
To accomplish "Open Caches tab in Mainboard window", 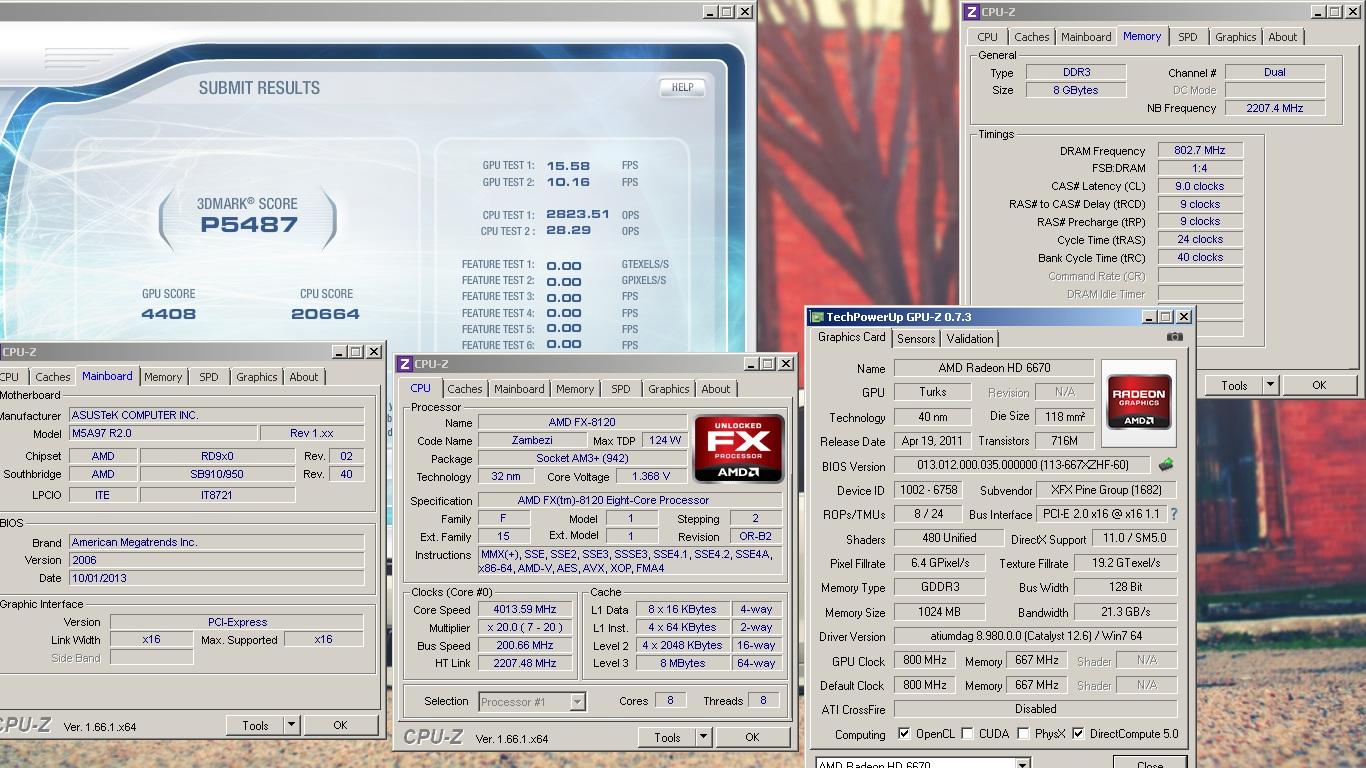I will pyautogui.click(x=52, y=377).
